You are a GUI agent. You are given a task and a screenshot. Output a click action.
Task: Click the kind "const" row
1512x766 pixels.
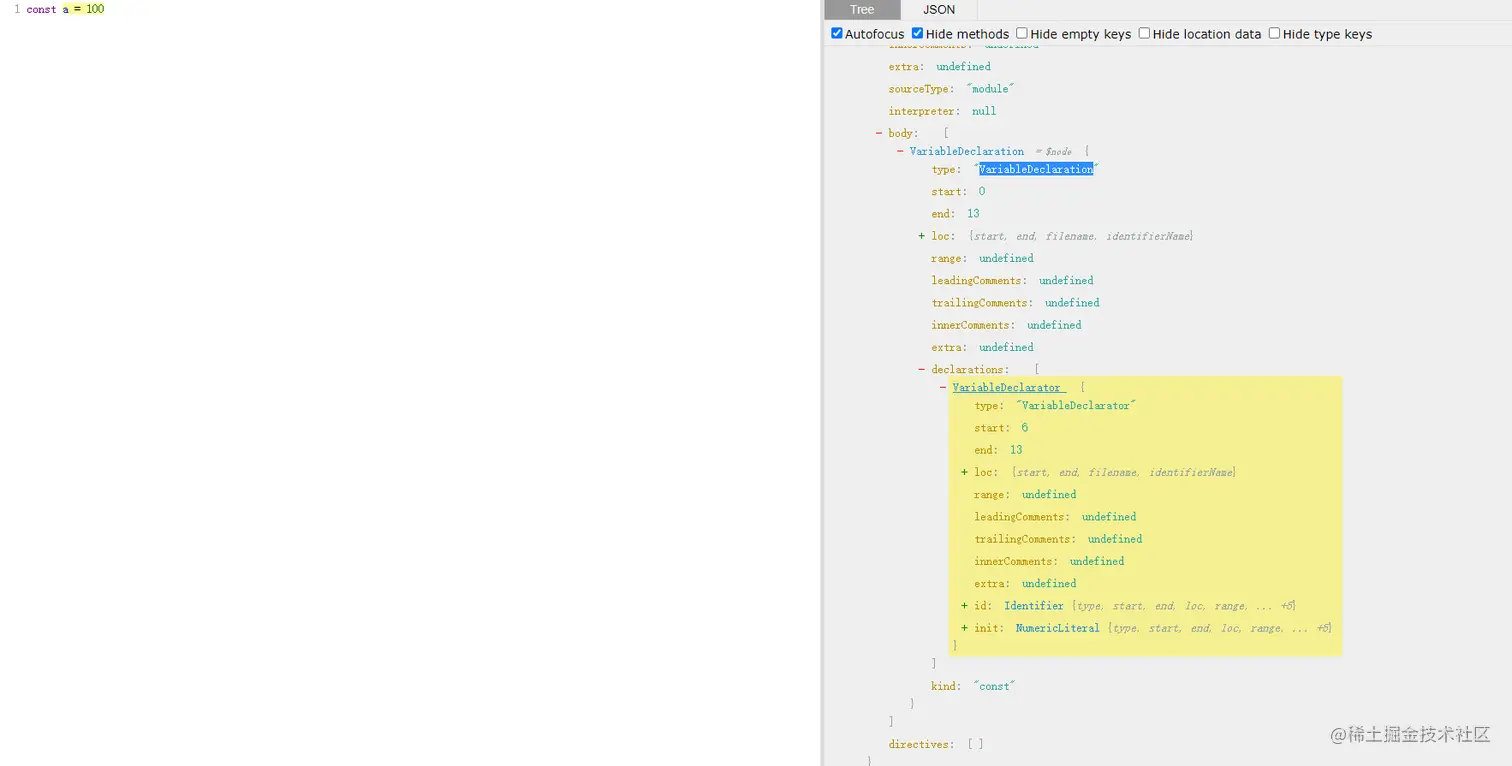coord(973,686)
